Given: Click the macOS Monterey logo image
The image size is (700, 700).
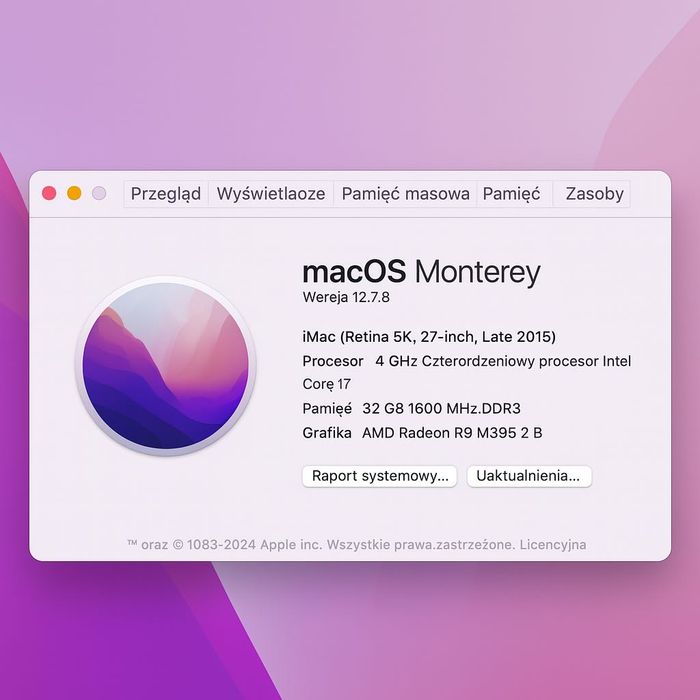Looking at the screenshot, I should 166,366.
